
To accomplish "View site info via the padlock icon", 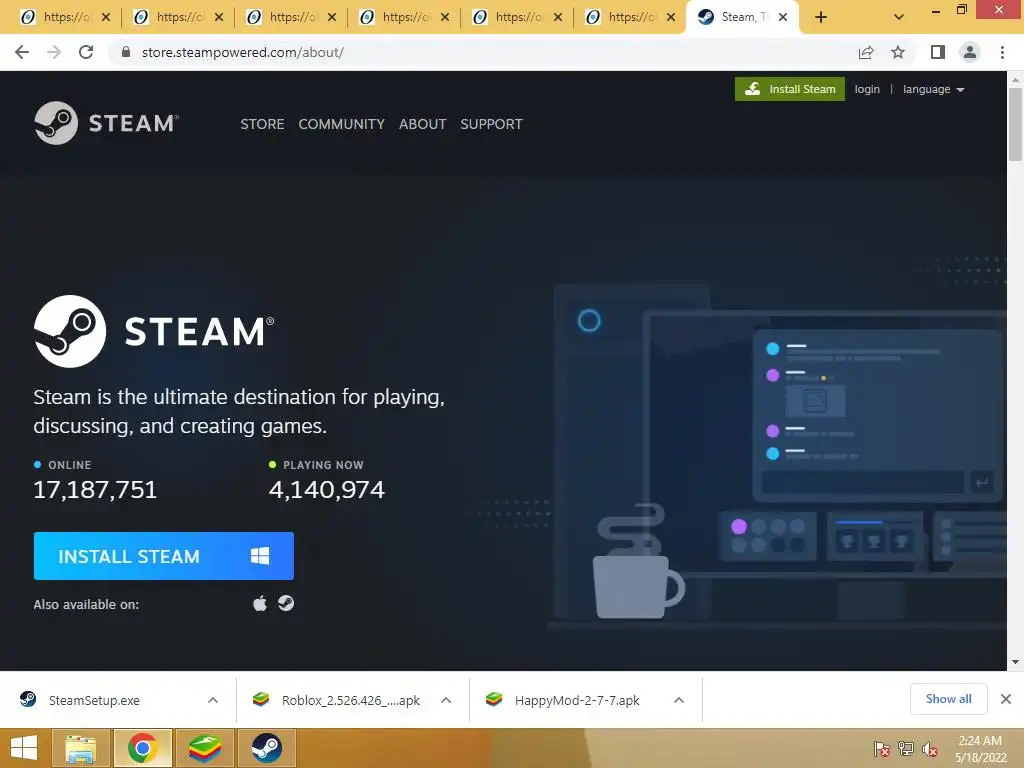I will click(x=126, y=52).
